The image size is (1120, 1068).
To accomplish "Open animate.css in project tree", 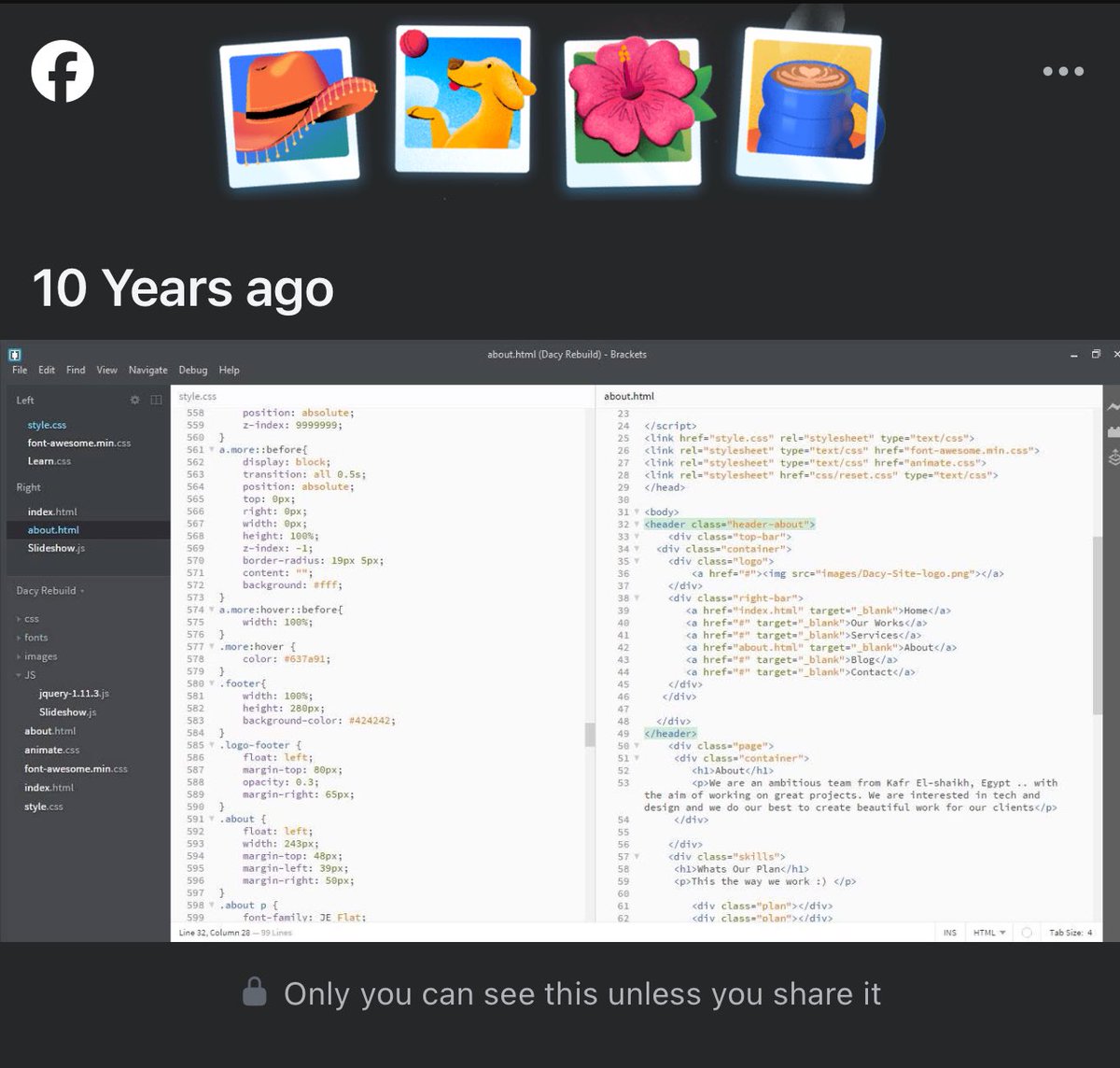I will 52,750.
